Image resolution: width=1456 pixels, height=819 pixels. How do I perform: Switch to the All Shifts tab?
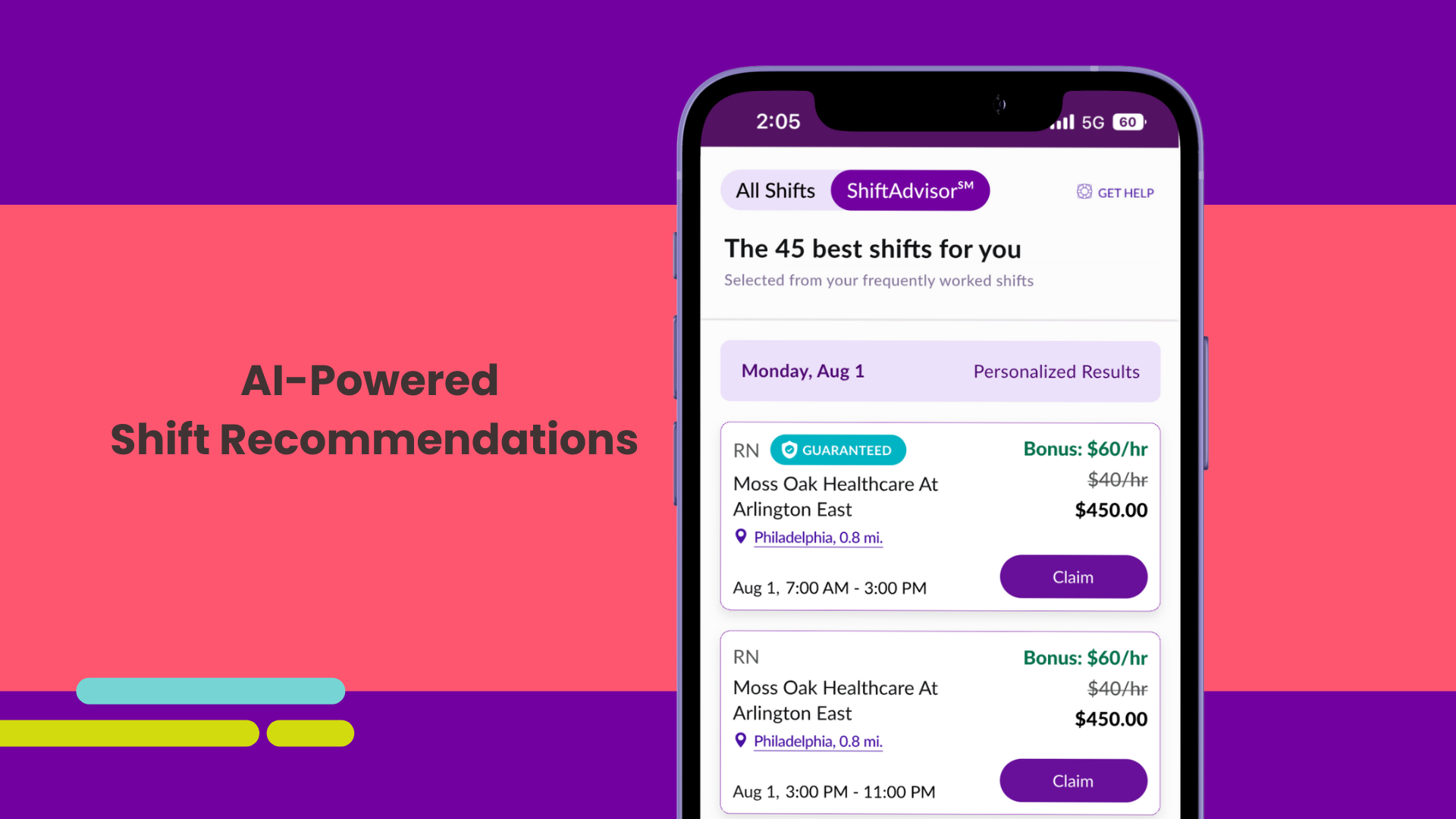[x=775, y=190]
